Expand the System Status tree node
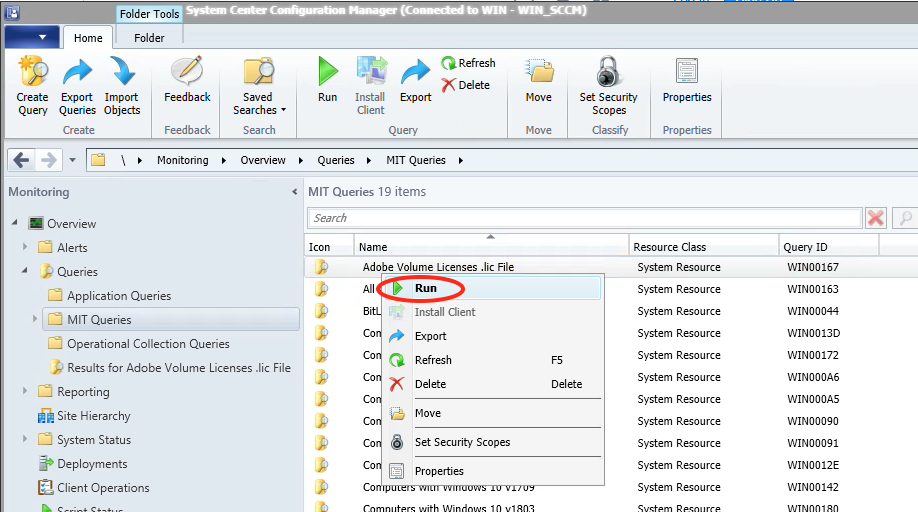This screenshot has width=918, height=512. (x=25, y=438)
